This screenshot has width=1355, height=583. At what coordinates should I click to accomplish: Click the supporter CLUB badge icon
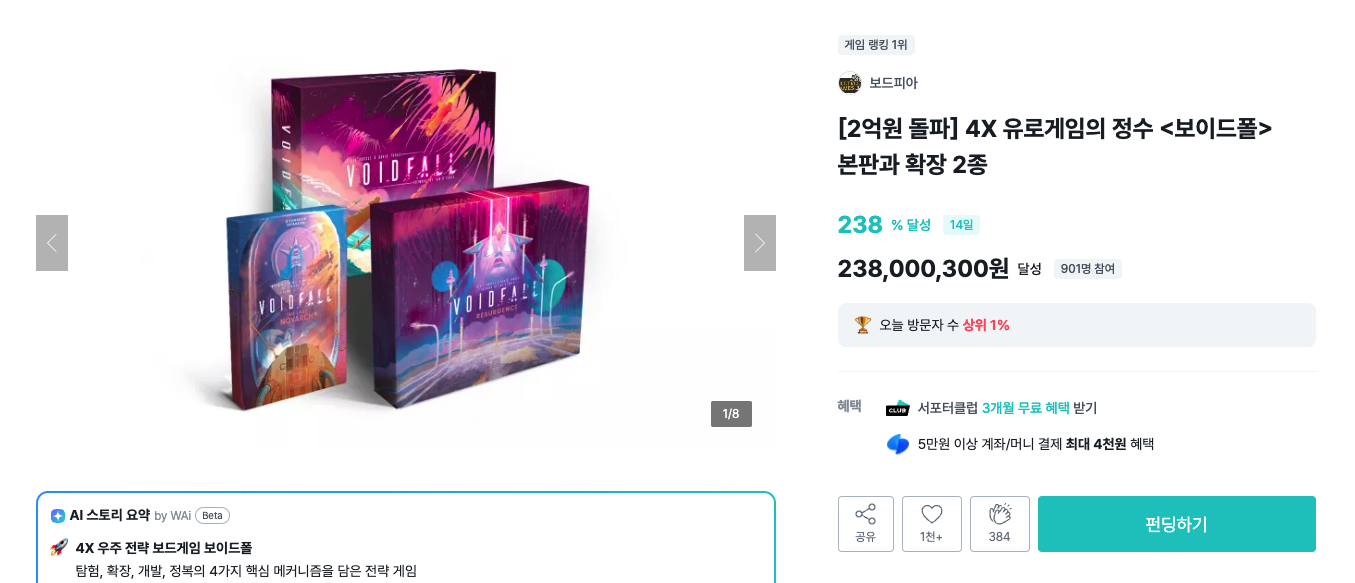[898, 408]
